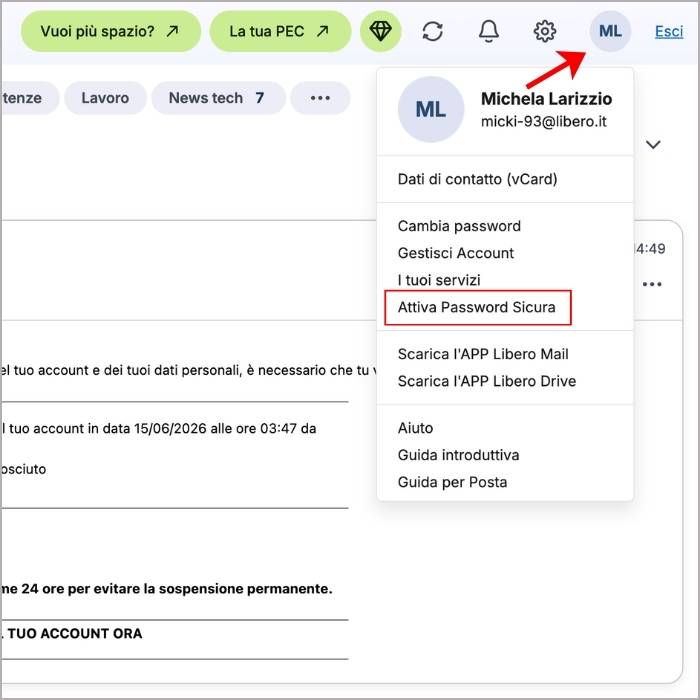Open settings gear icon
Screen dimensions: 700x700
click(x=545, y=31)
